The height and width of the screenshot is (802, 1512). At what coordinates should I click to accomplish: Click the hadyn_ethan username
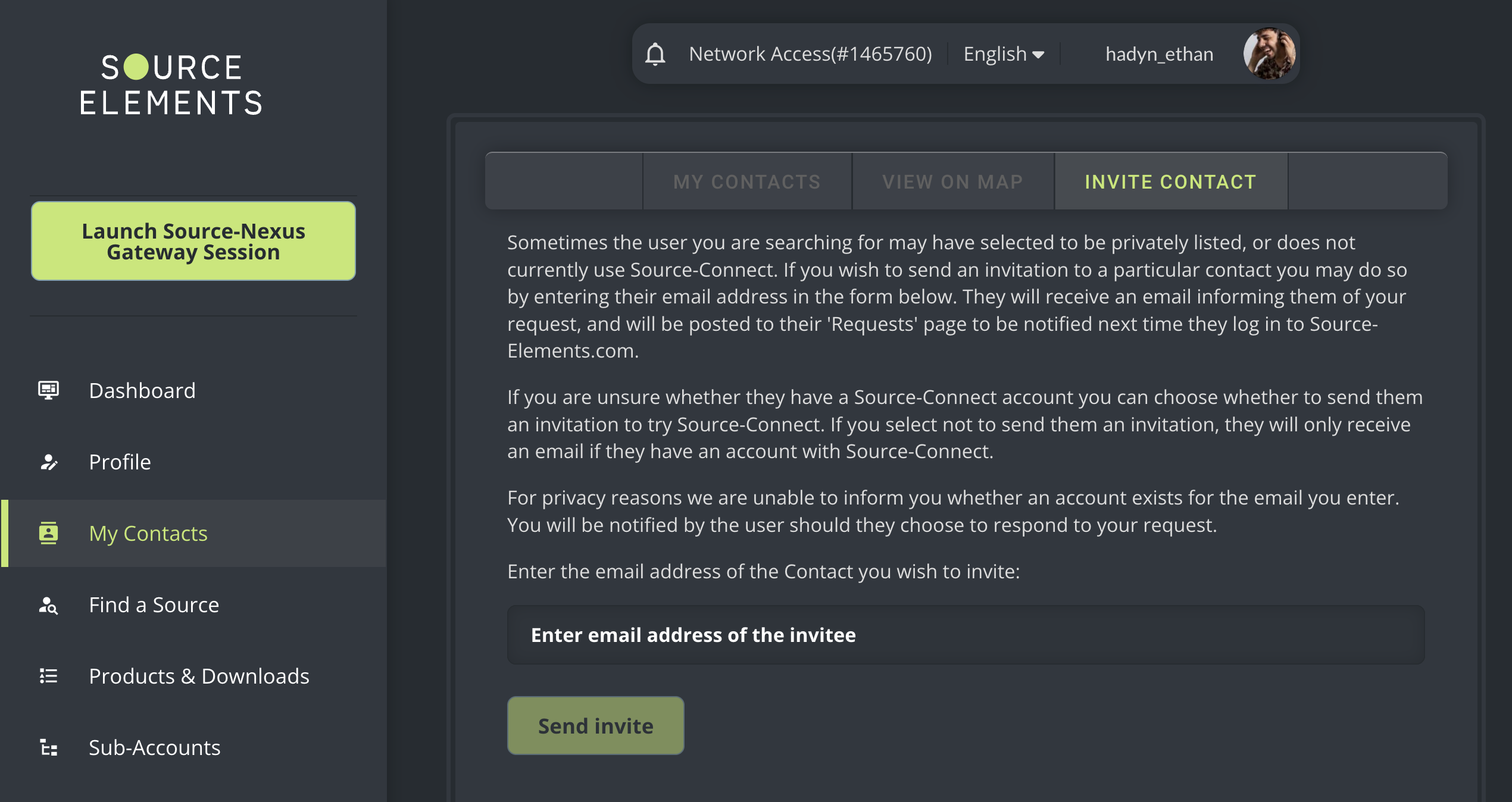coord(1159,54)
